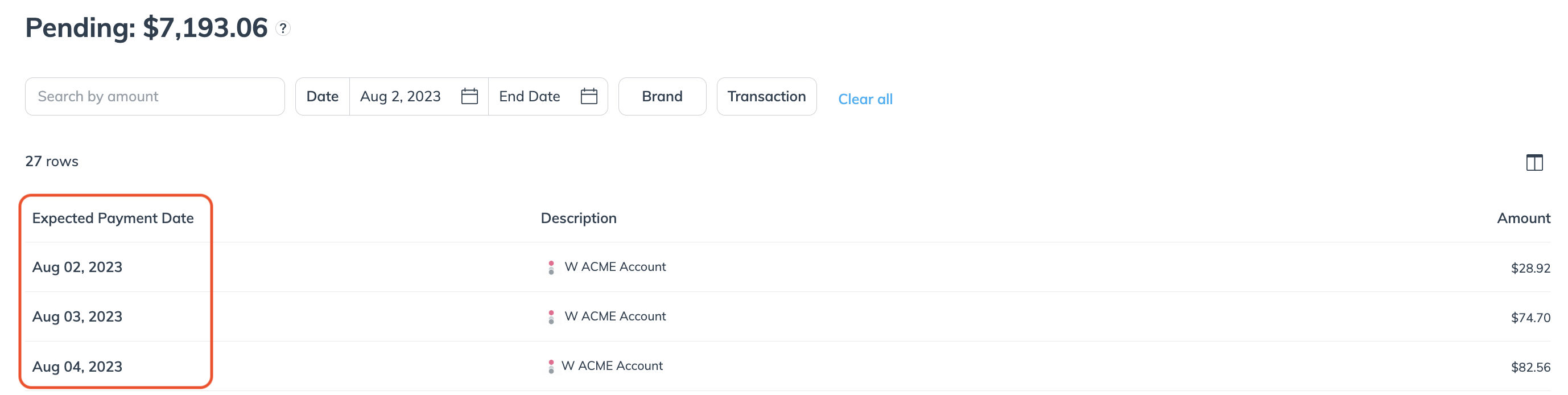
Task: Open the Aug 02, 2023 payment row
Action: (x=787, y=267)
